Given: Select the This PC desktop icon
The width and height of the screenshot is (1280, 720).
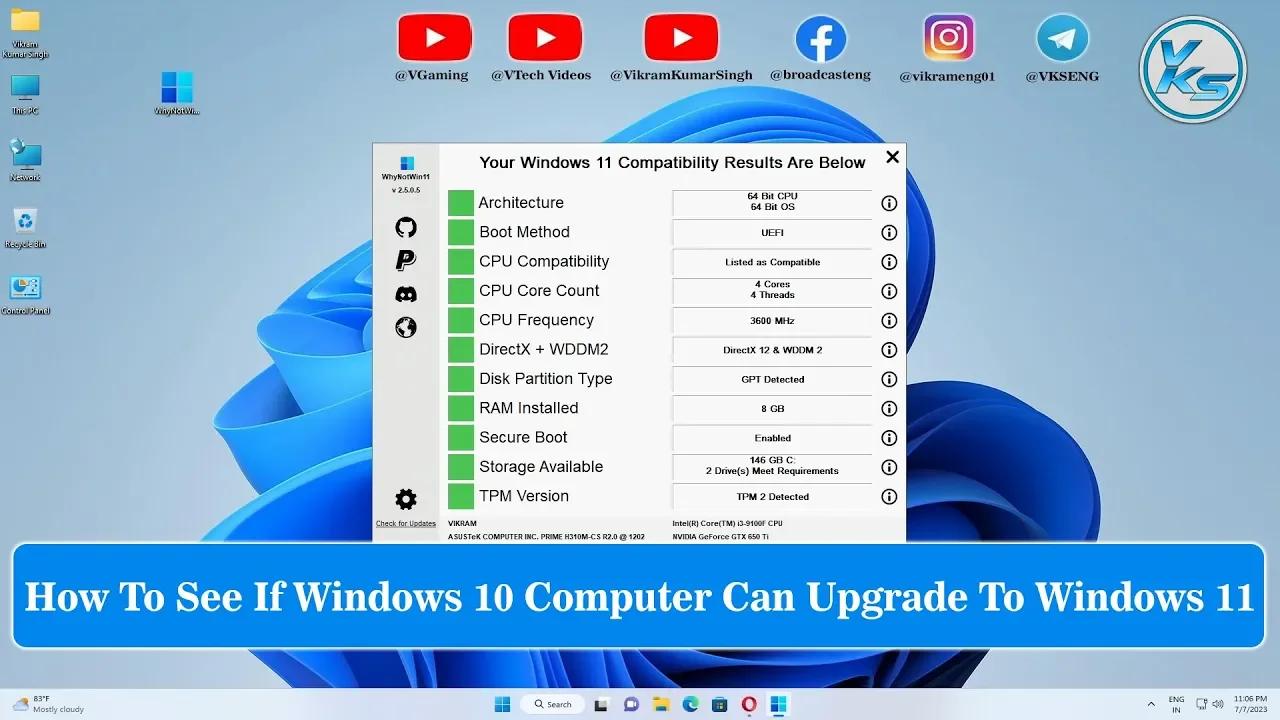Looking at the screenshot, I should click(25, 95).
